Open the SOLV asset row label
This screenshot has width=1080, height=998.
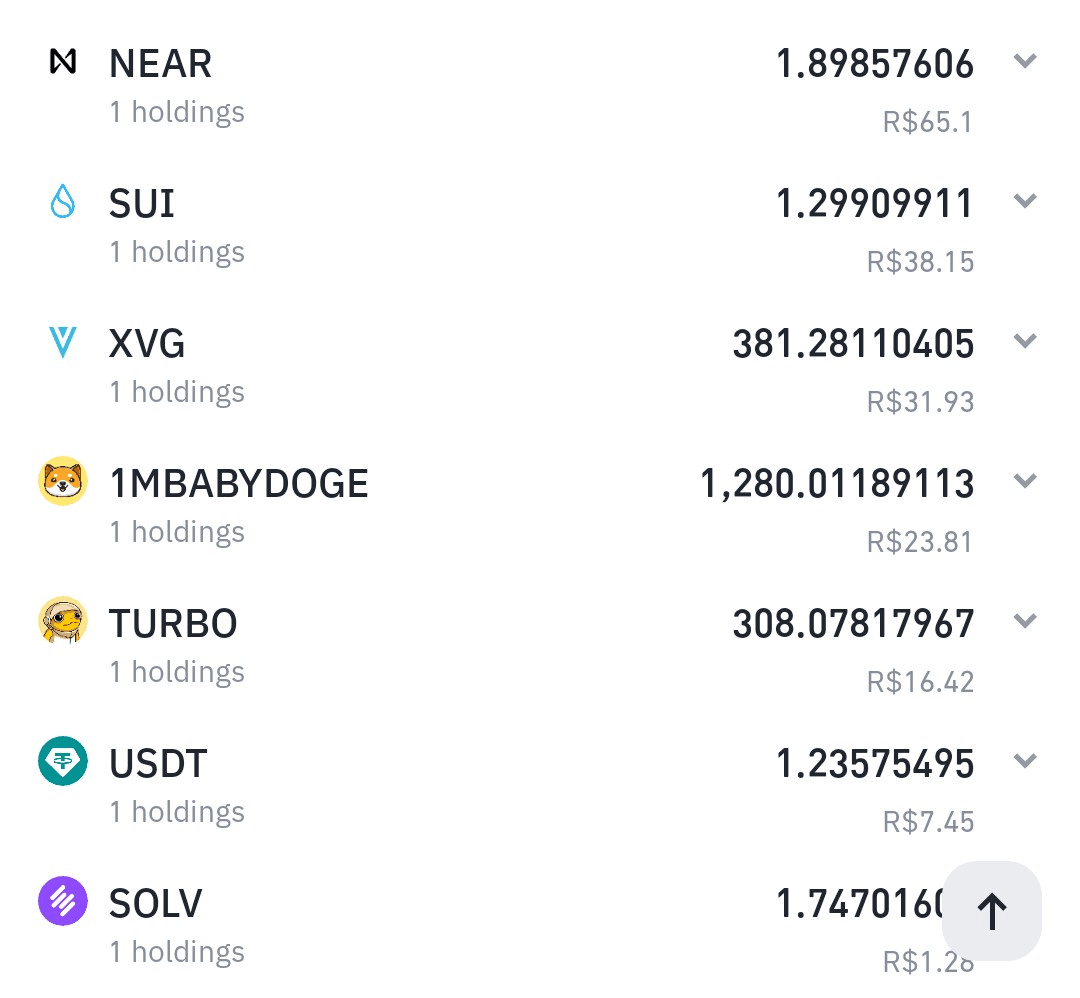point(156,903)
